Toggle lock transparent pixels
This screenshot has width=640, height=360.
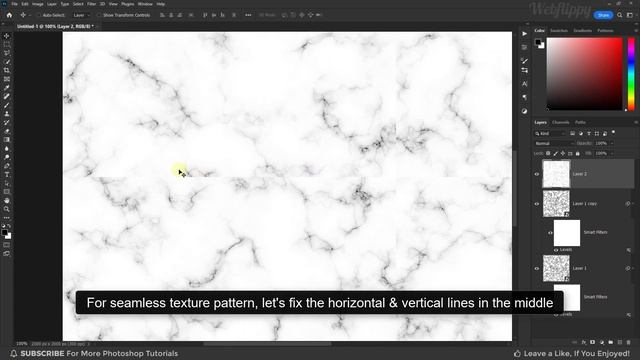(548, 153)
